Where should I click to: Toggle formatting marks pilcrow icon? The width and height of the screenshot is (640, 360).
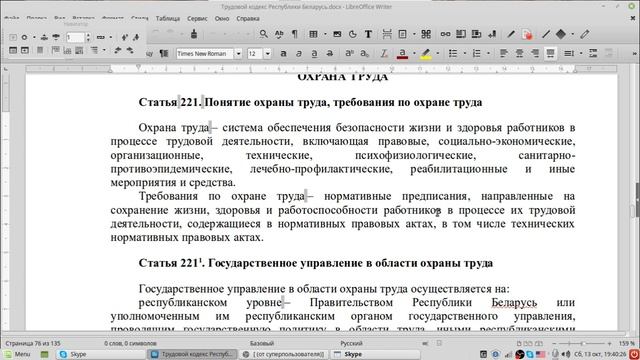[295, 34]
